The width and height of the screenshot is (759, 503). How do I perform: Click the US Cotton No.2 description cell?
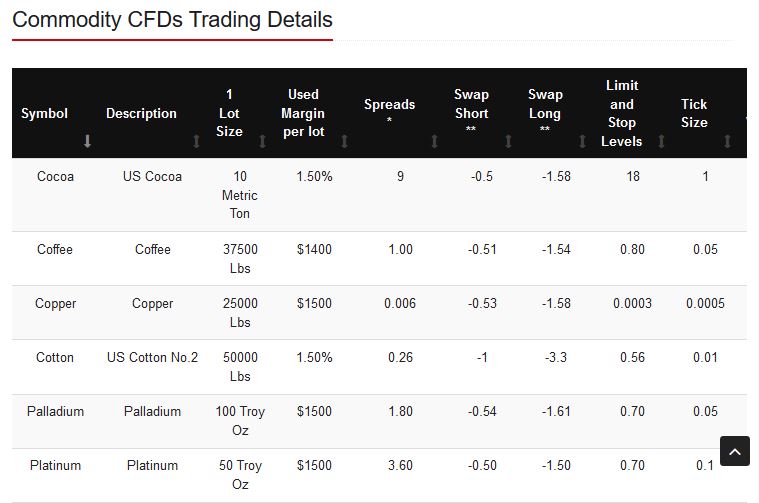pos(152,357)
